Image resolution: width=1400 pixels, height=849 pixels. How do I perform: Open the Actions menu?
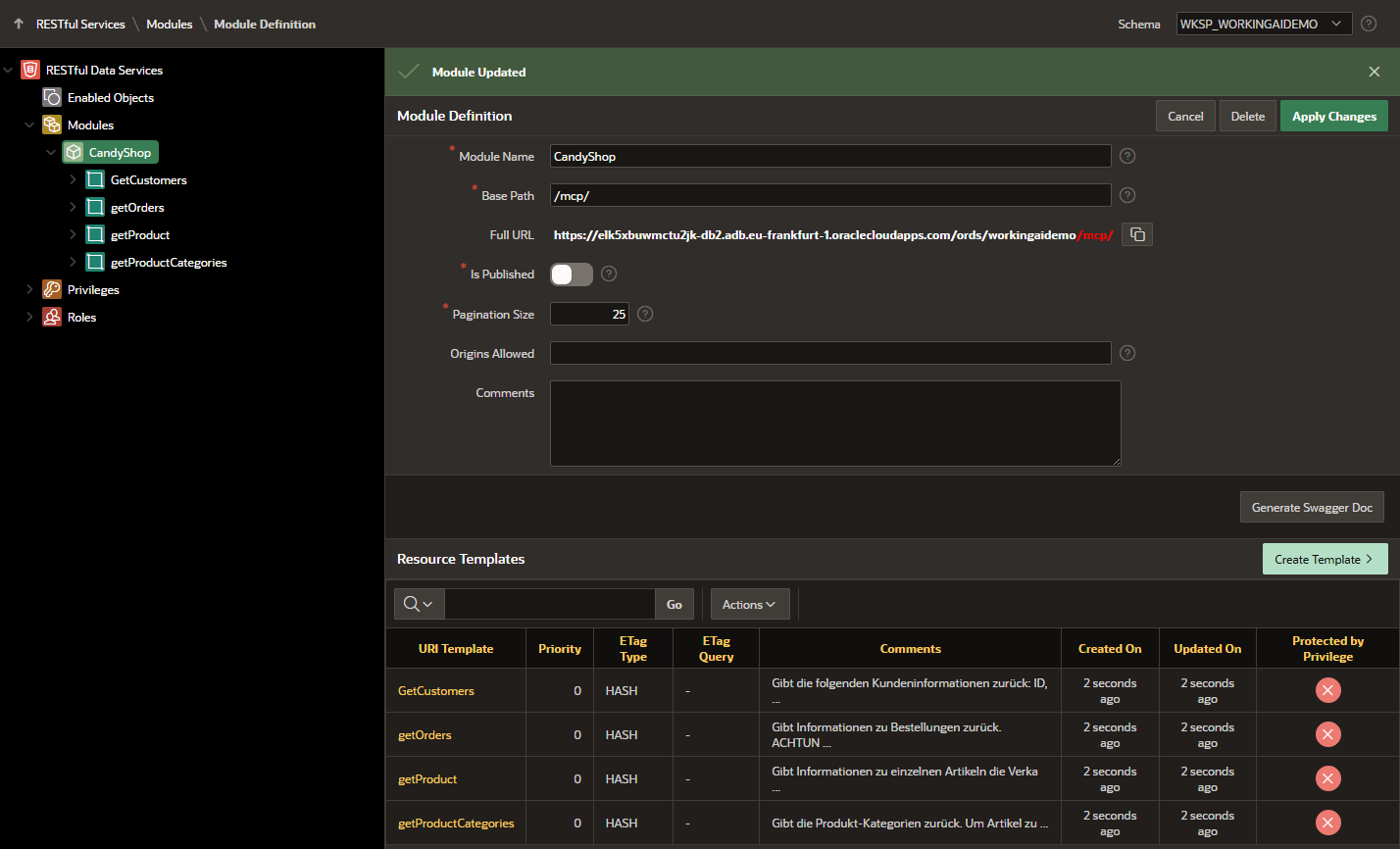(x=750, y=604)
